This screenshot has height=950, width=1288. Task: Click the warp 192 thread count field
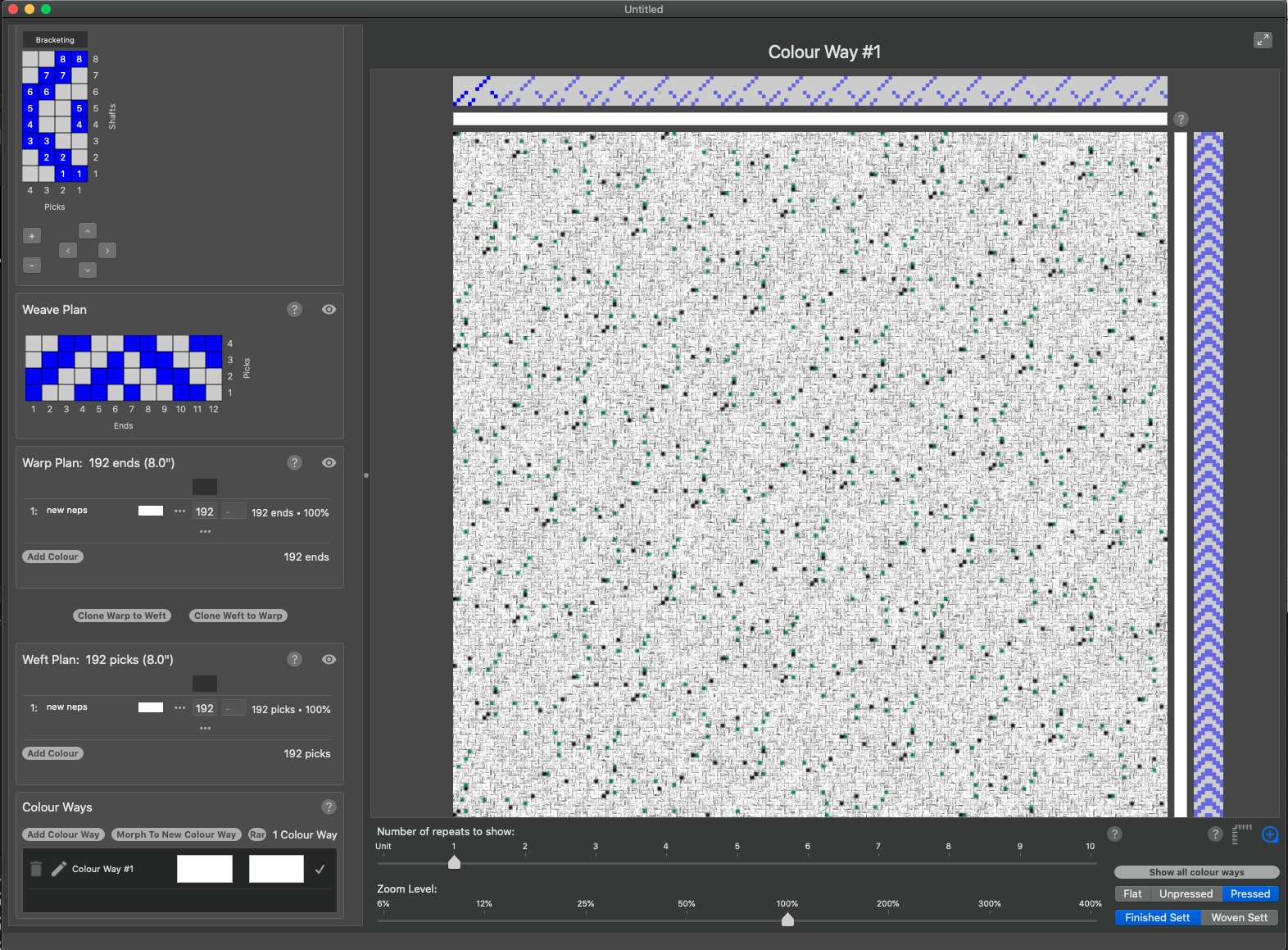point(205,511)
